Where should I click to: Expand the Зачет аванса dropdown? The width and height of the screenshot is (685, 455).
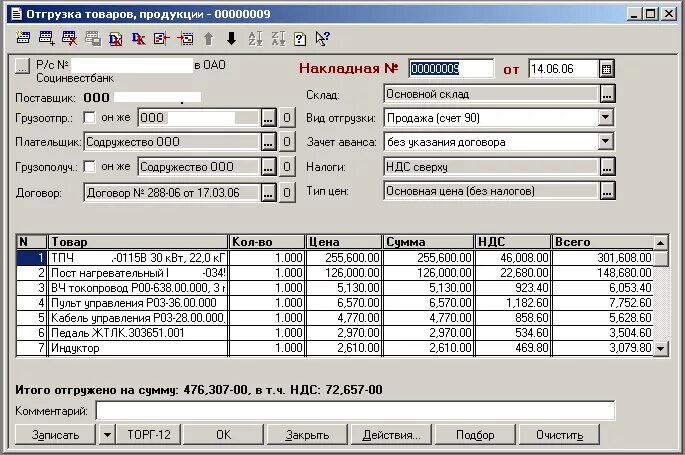(605, 141)
